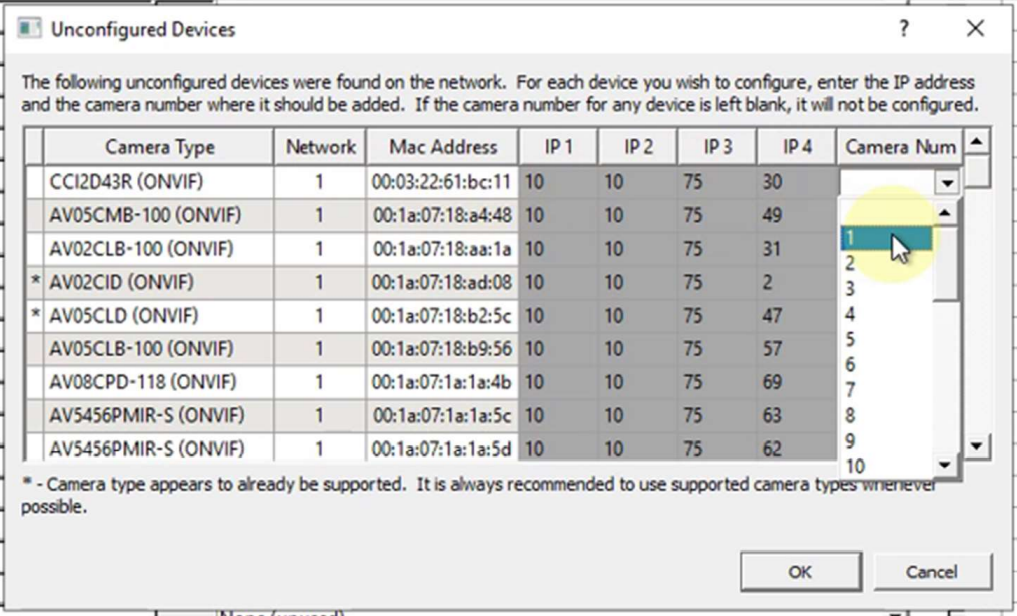This screenshot has height=616, width=1017.
Task: Click IP 4 field showing 30
Action: coord(796,182)
